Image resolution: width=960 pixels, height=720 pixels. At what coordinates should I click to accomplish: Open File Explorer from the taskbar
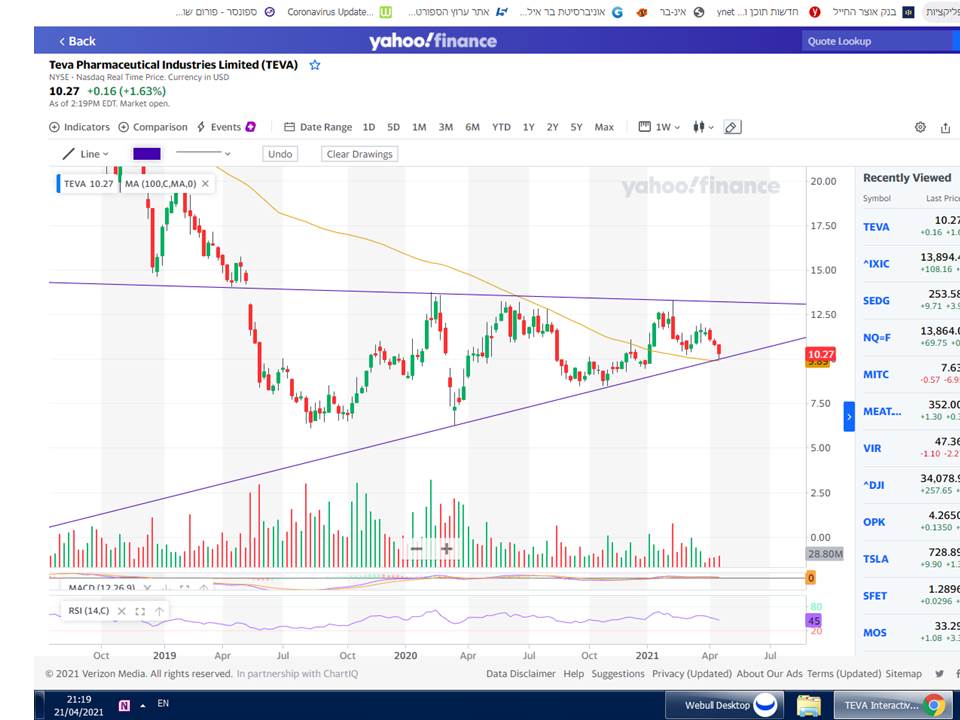pyautogui.click(x=808, y=705)
